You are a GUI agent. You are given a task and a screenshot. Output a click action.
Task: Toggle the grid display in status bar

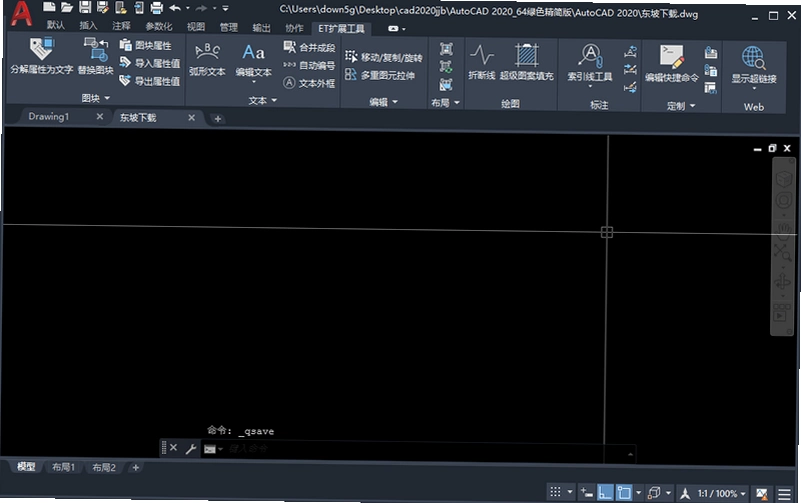point(555,492)
